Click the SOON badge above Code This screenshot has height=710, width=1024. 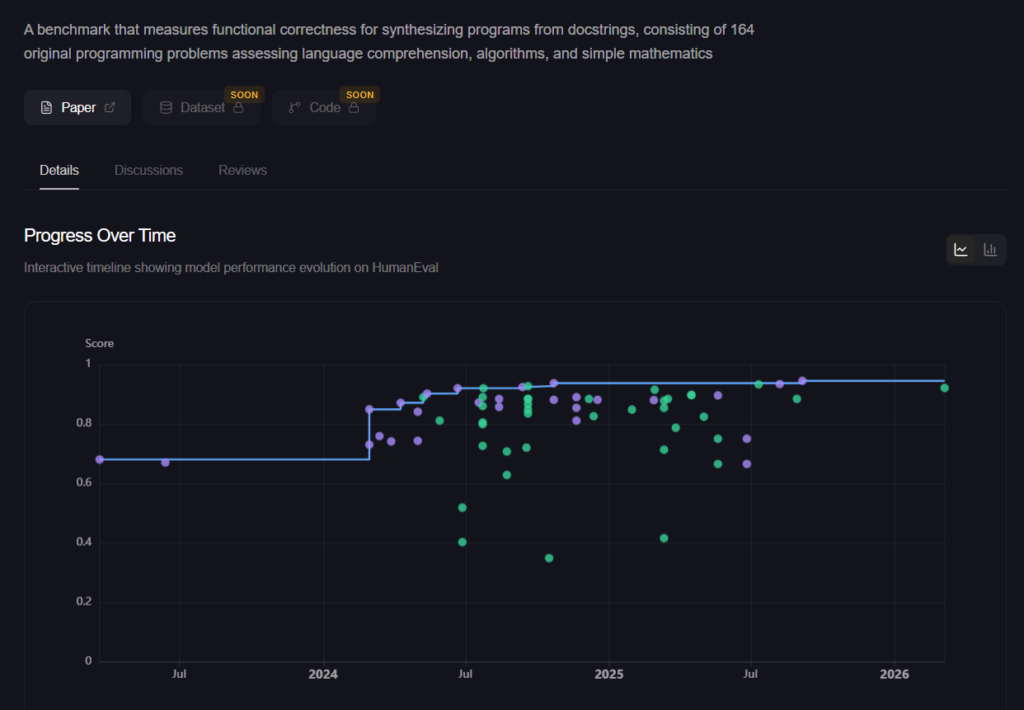pyautogui.click(x=359, y=95)
